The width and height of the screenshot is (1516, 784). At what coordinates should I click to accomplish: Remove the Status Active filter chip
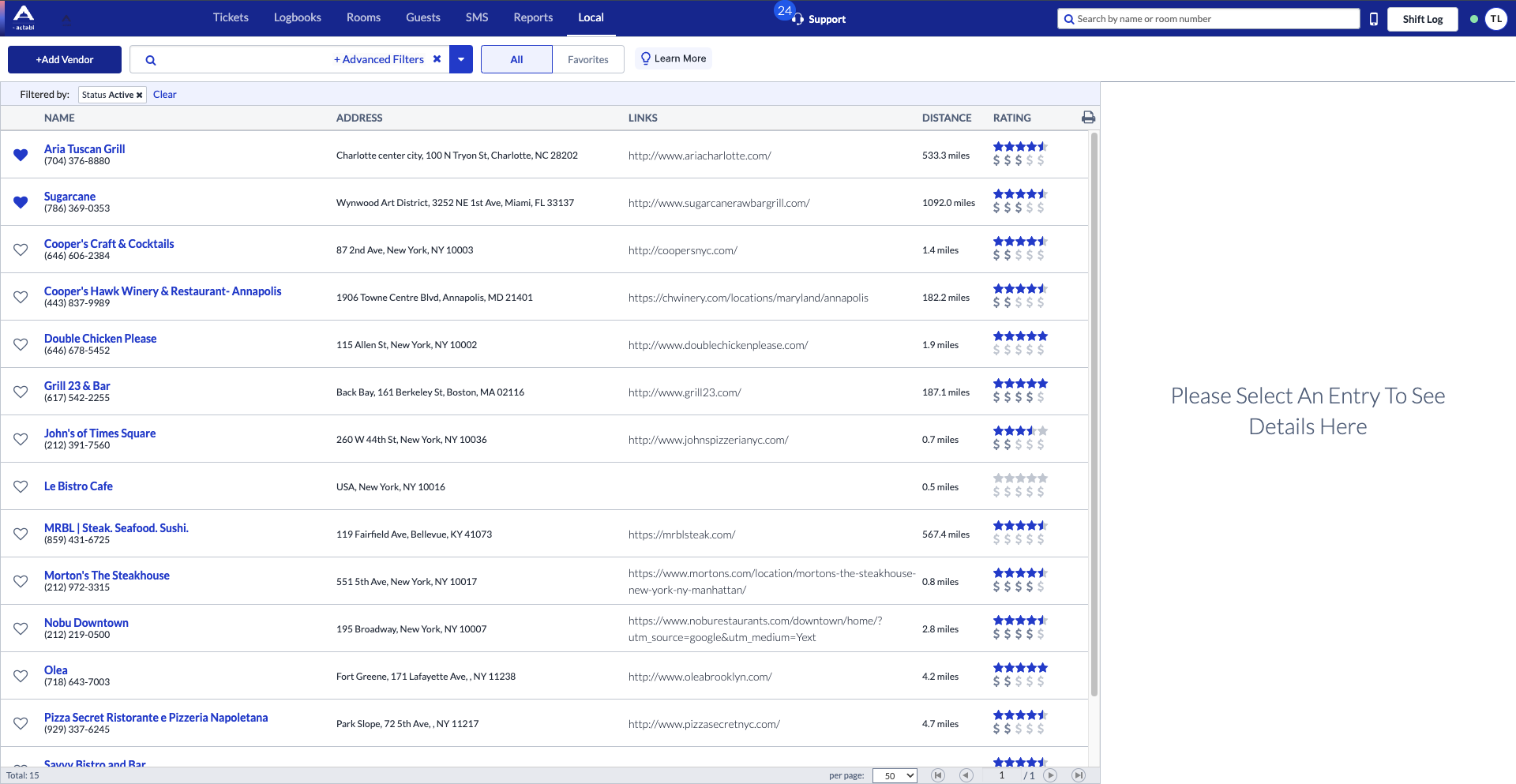tap(140, 96)
